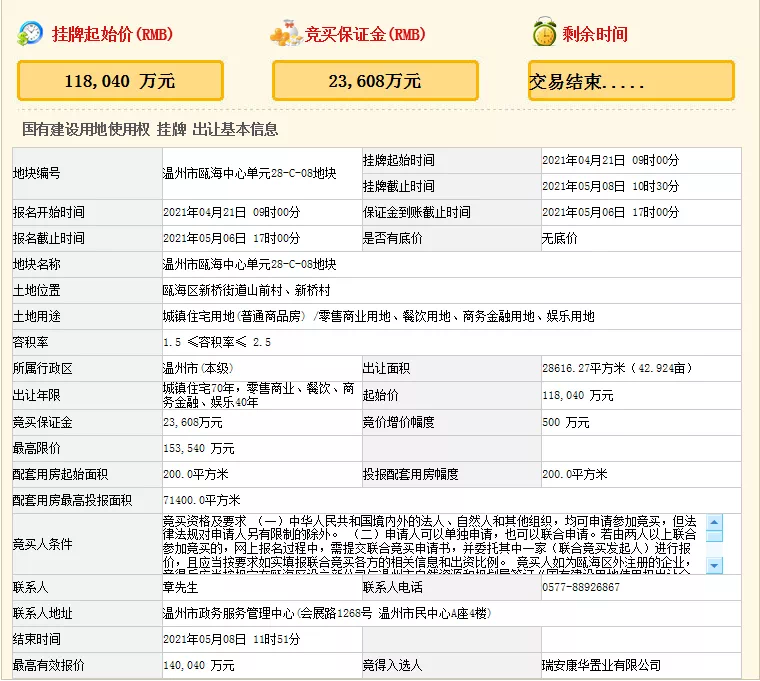
Task: Click the listing start price money icon
Action: (30, 33)
